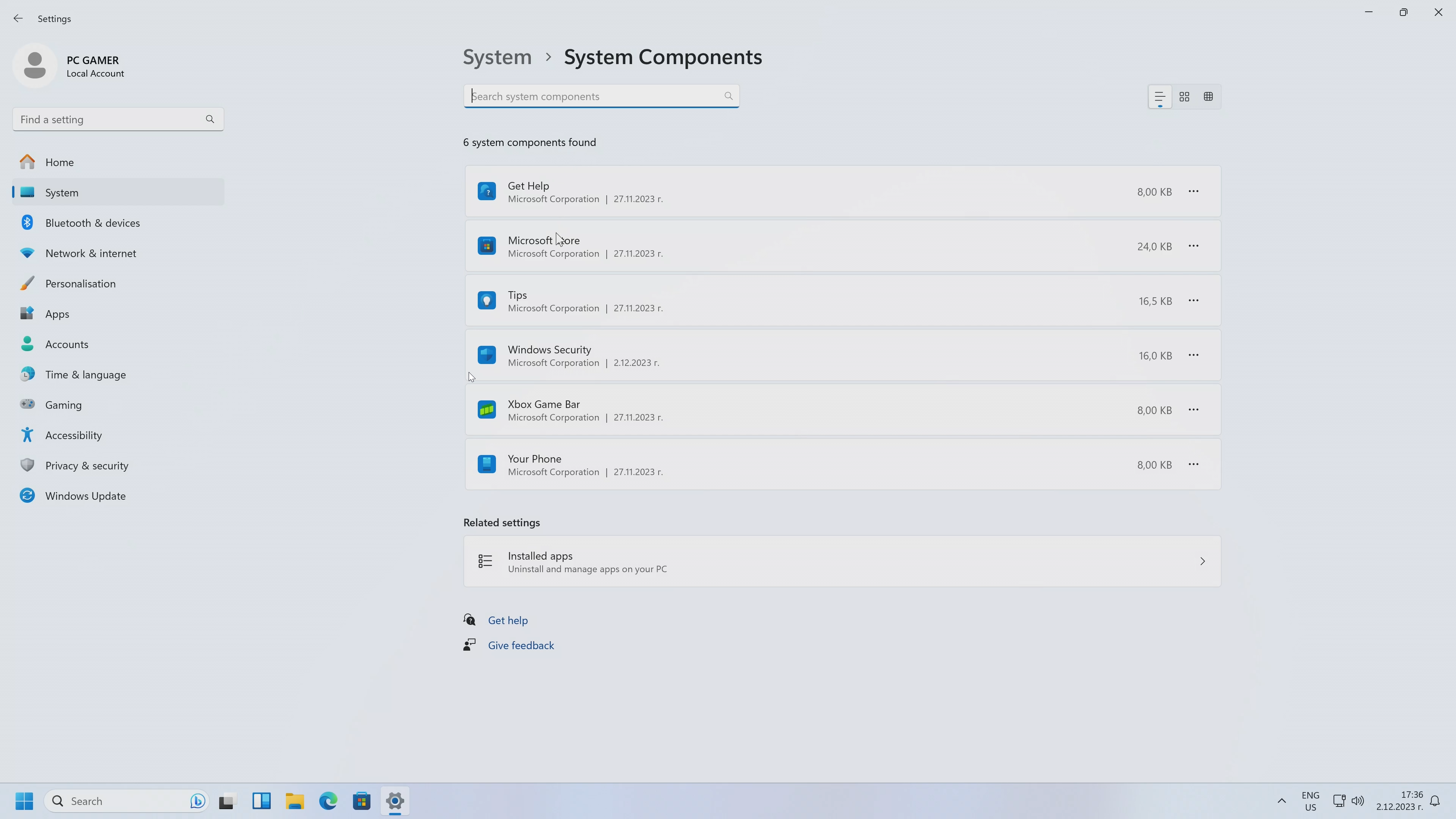Click Windows Security name text
Image resolution: width=1456 pixels, height=819 pixels.
[x=549, y=350]
